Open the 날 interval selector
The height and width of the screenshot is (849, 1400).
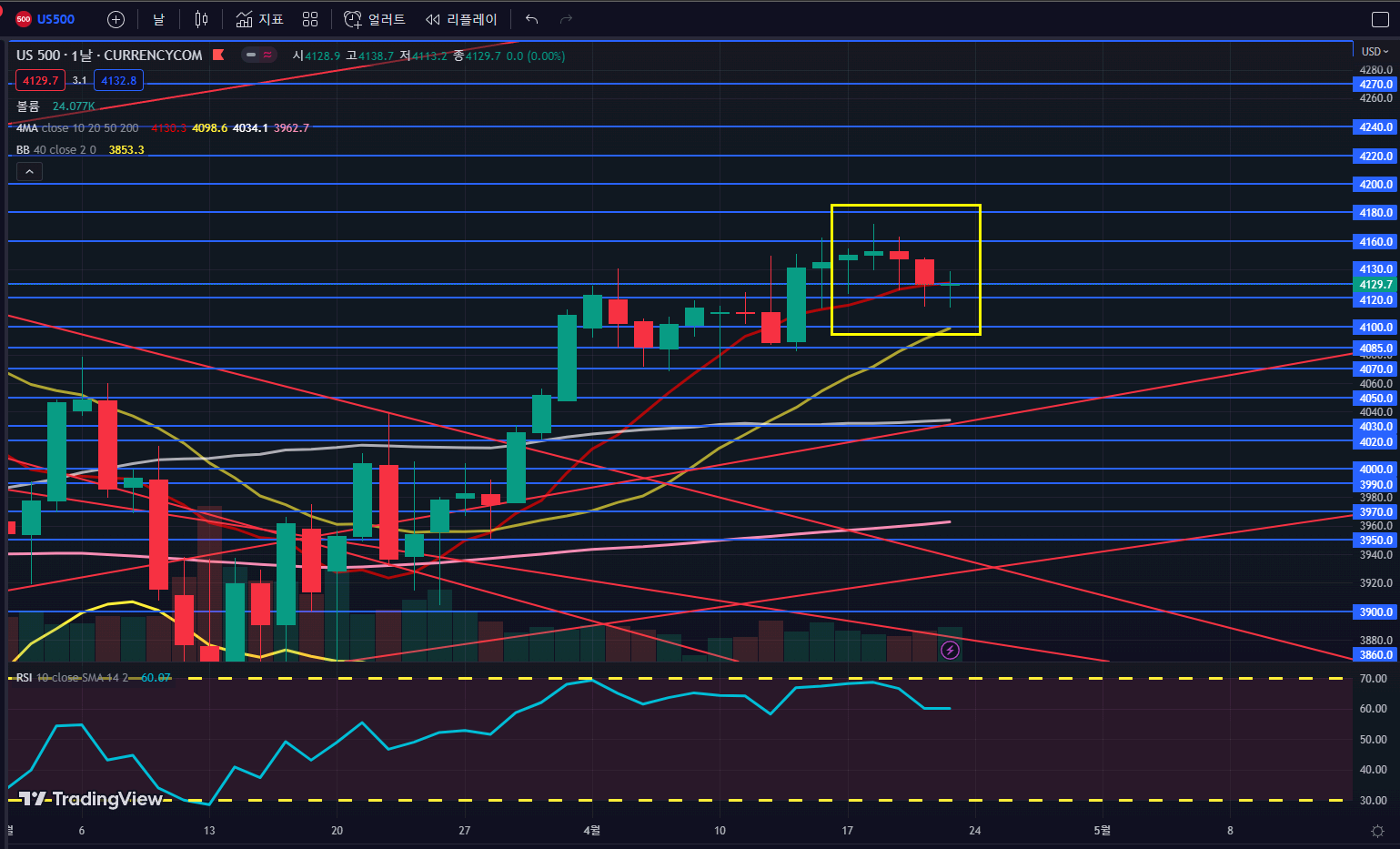tap(158, 19)
